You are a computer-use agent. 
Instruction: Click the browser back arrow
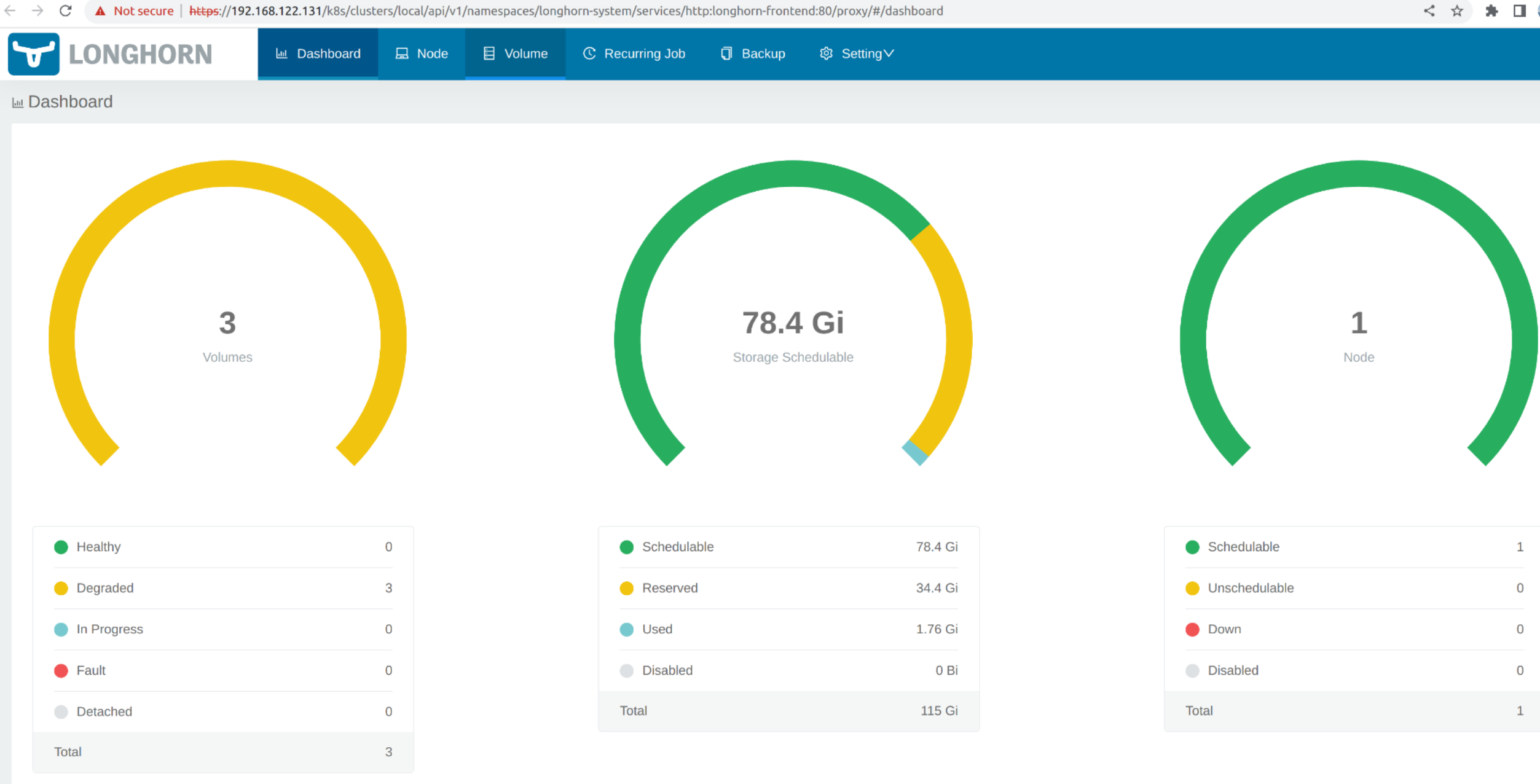[x=10, y=10]
